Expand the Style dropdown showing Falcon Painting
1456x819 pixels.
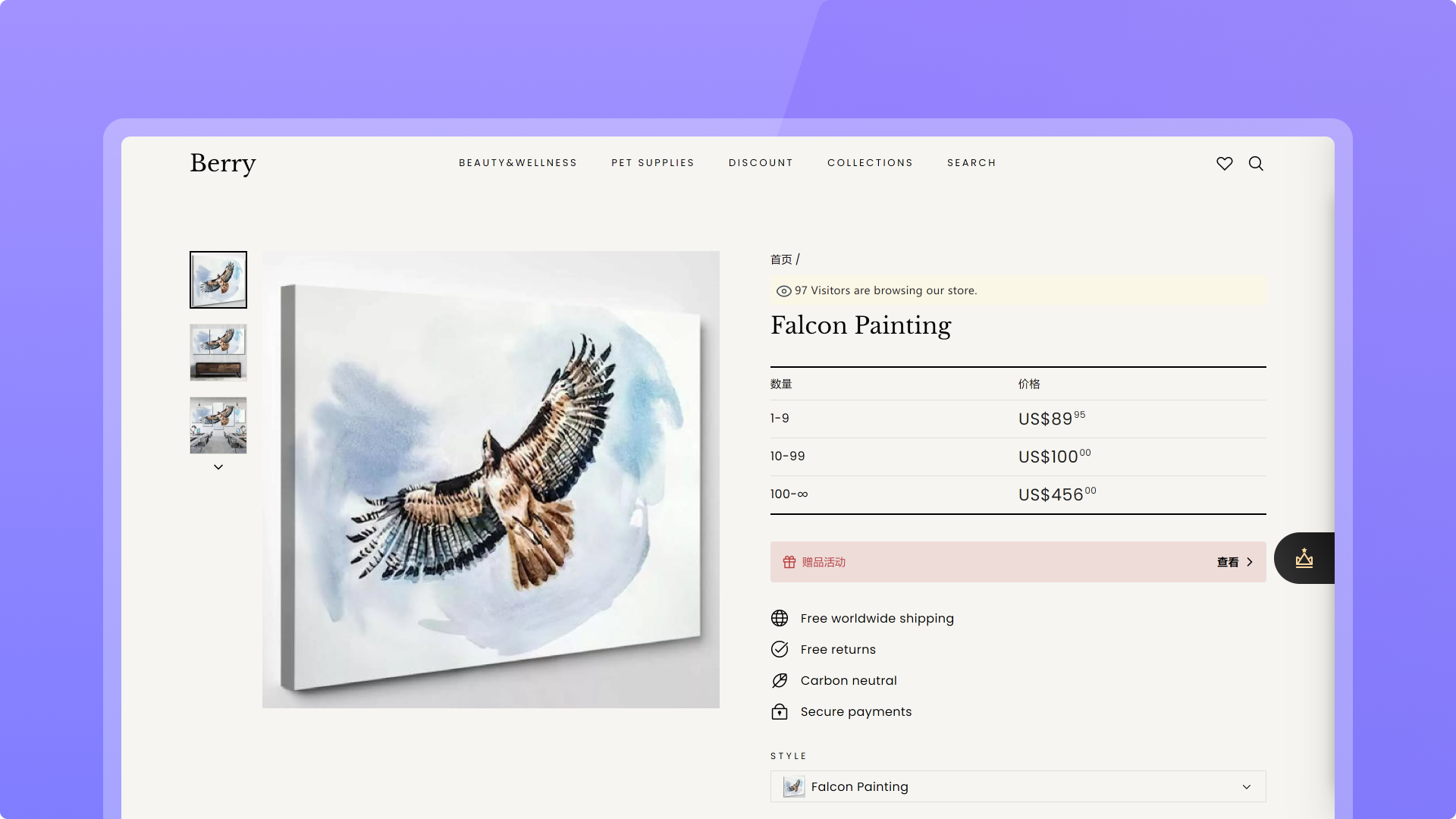tap(1018, 786)
